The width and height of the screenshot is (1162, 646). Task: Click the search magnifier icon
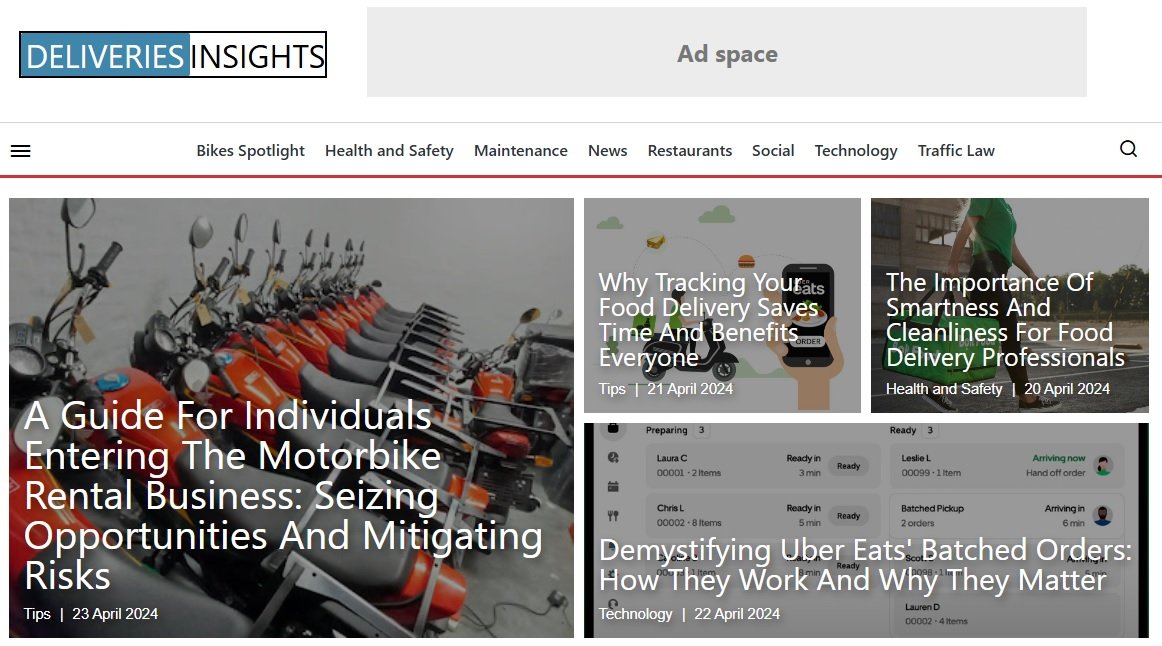(1128, 149)
